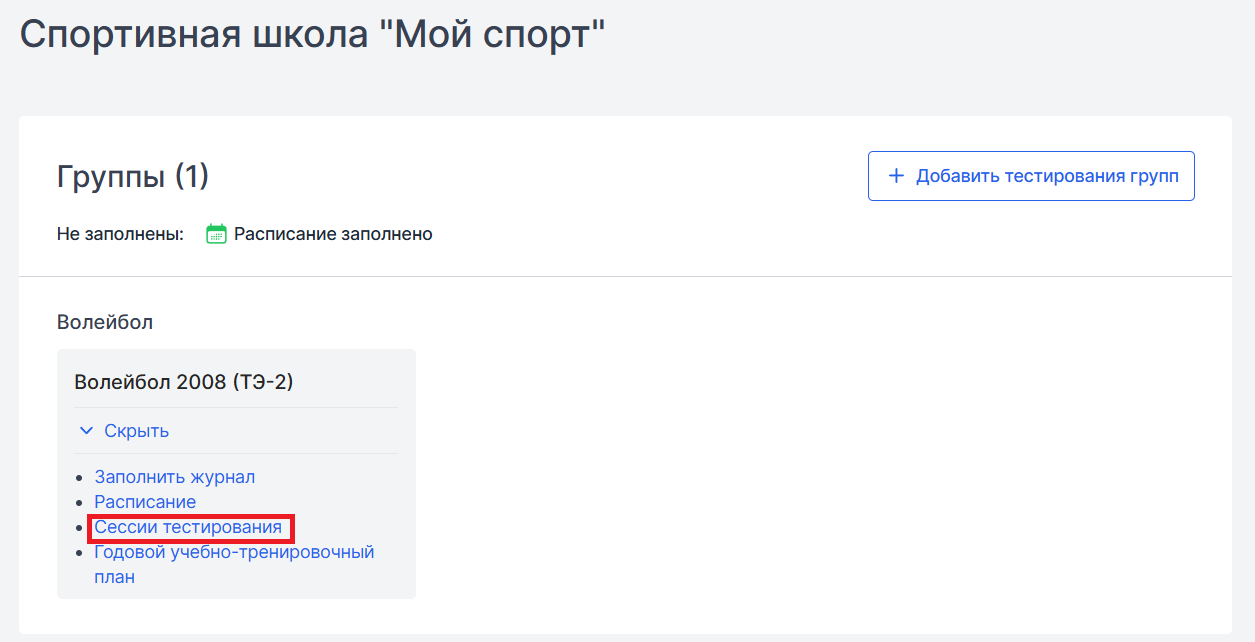Click the bullet marker before Годовой учебно-тренировочный

click(80, 553)
